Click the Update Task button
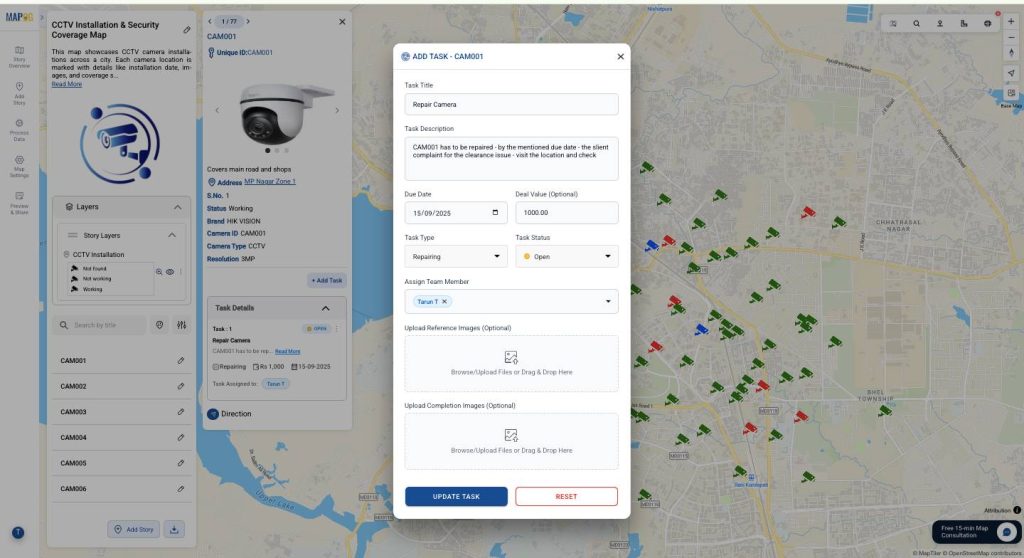 [x=456, y=497]
